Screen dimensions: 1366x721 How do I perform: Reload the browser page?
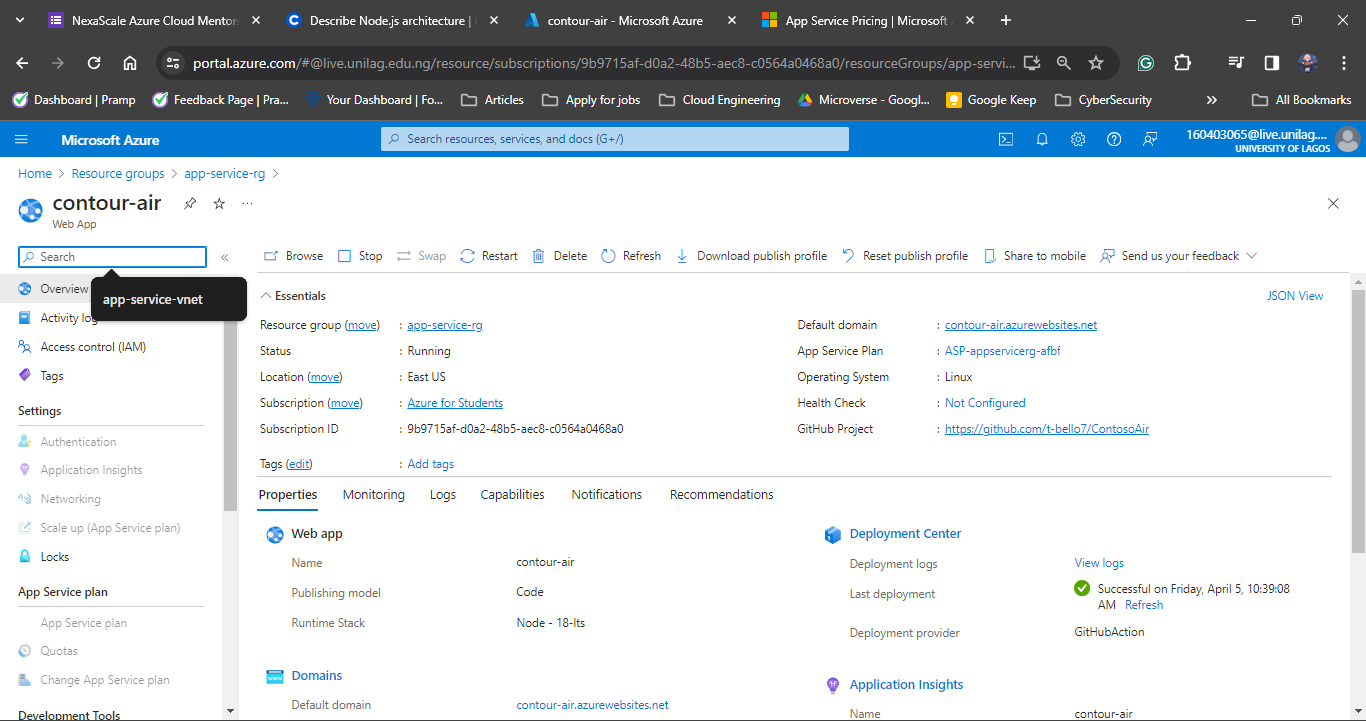pyautogui.click(x=94, y=63)
